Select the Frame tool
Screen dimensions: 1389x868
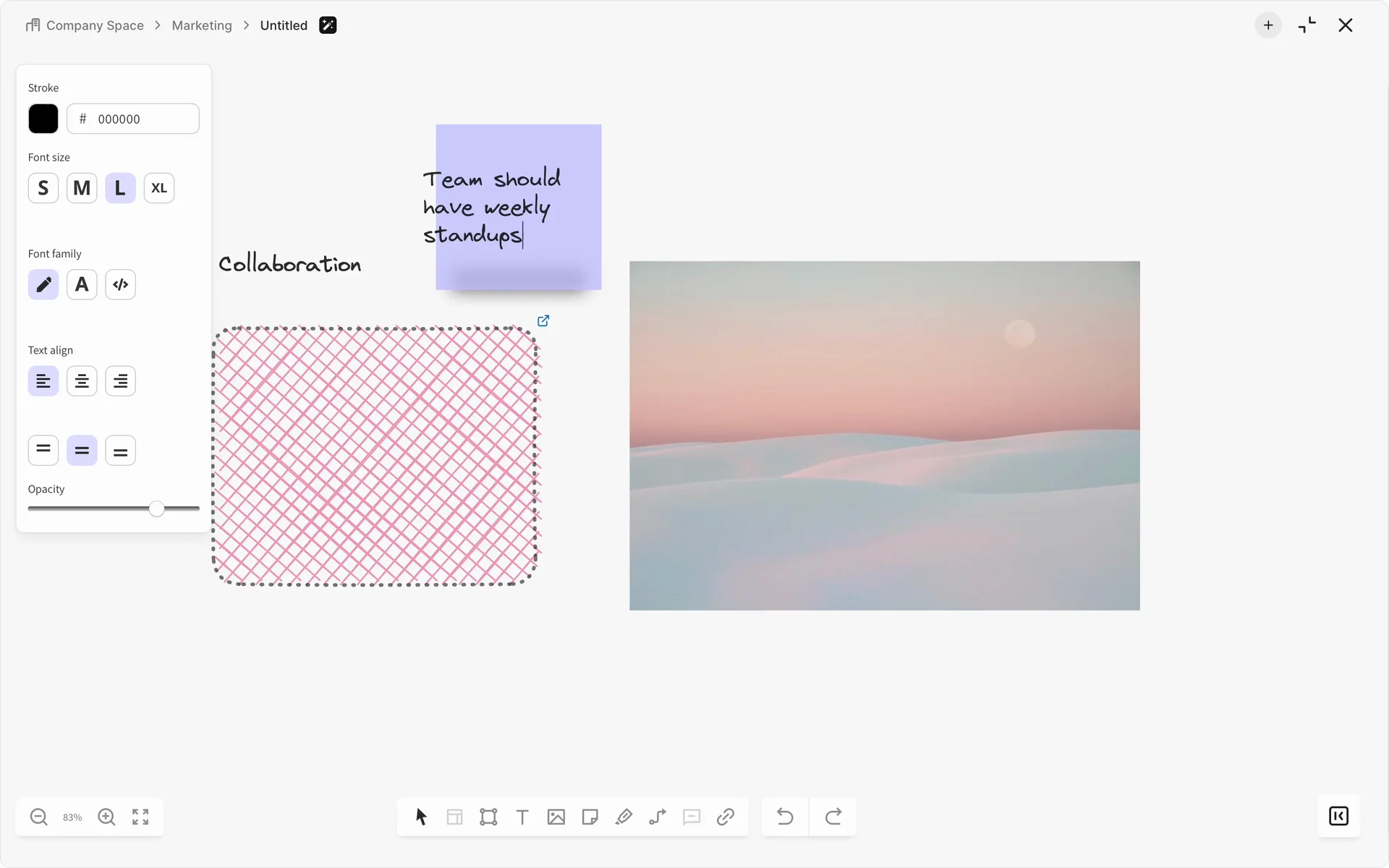click(x=488, y=817)
